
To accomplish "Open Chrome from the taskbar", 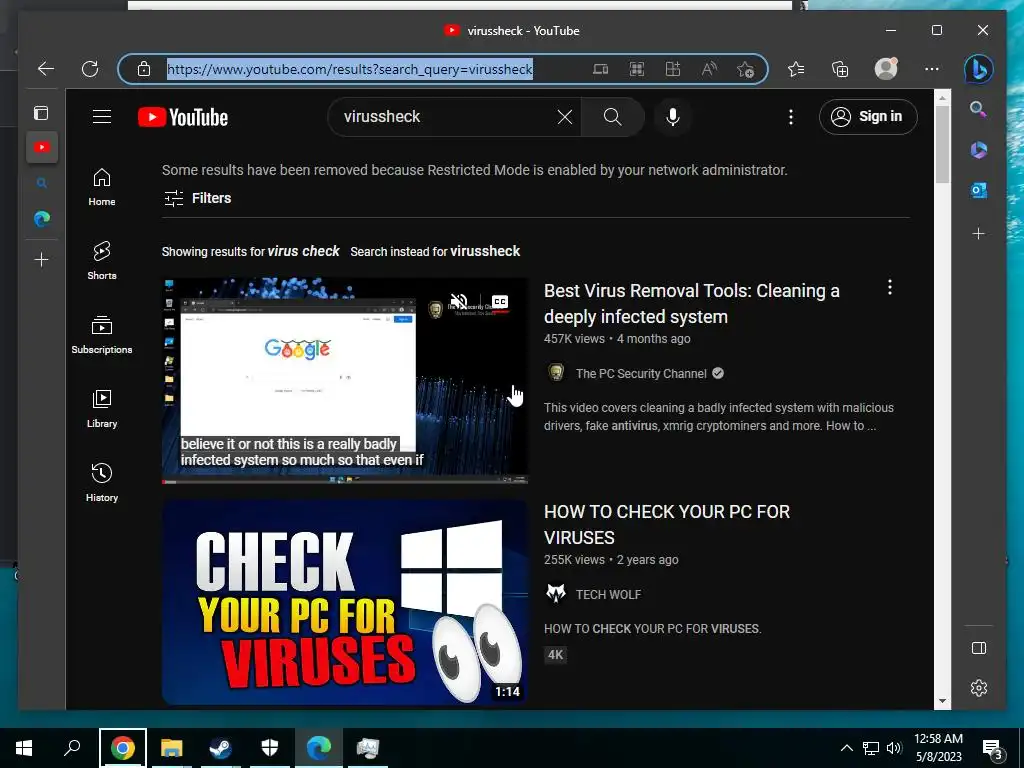I will [x=122, y=748].
